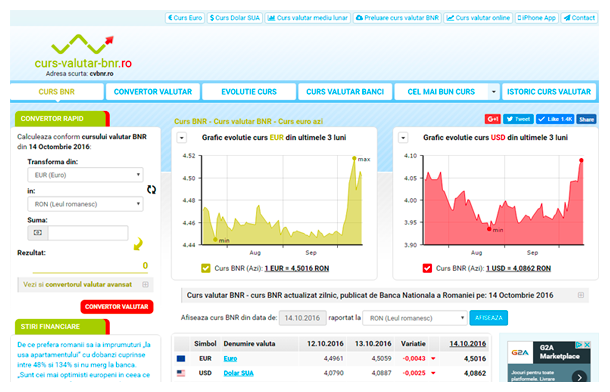Click the swap currencies arrows icon
Viewport: 610px width, 392px height.
click(x=151, y=190)
